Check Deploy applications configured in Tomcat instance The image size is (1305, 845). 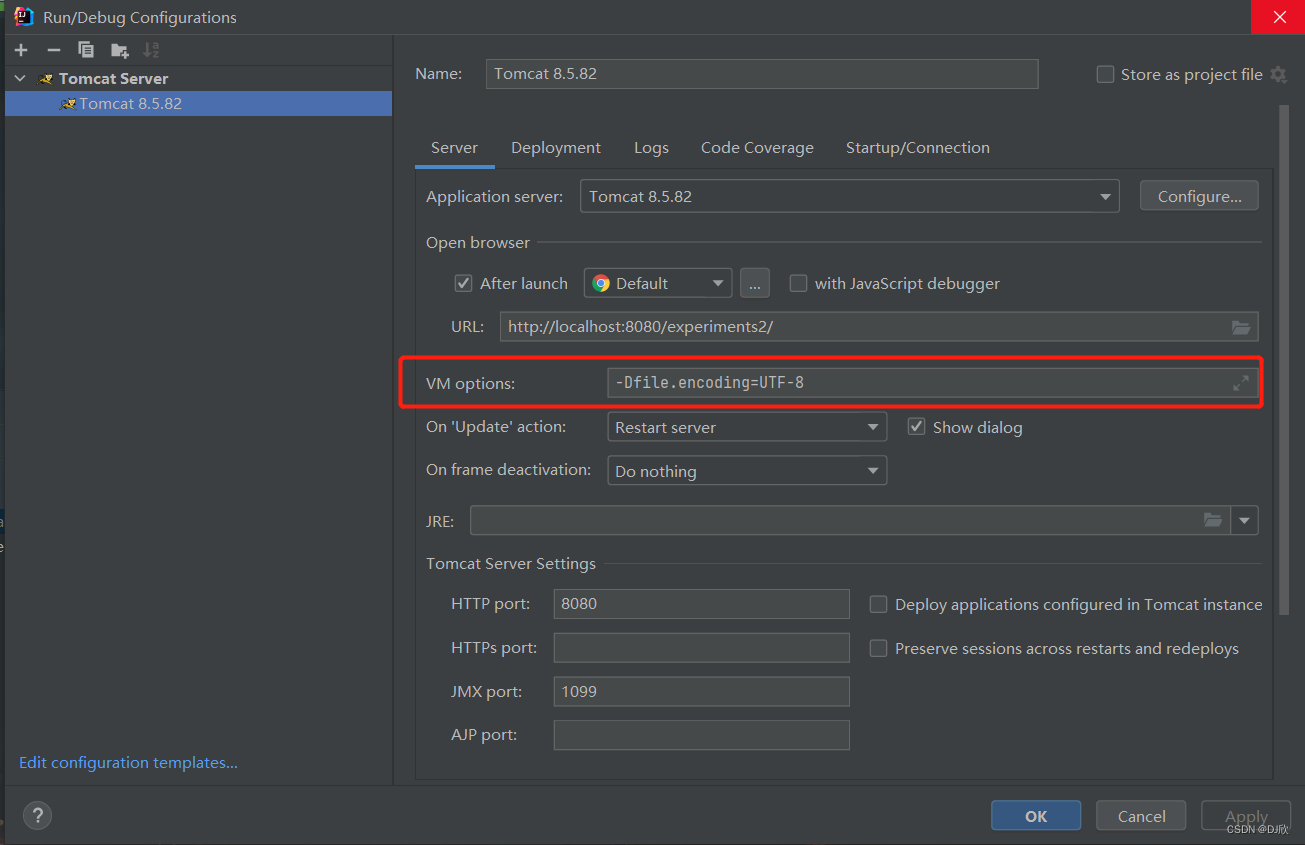(878, 604)
